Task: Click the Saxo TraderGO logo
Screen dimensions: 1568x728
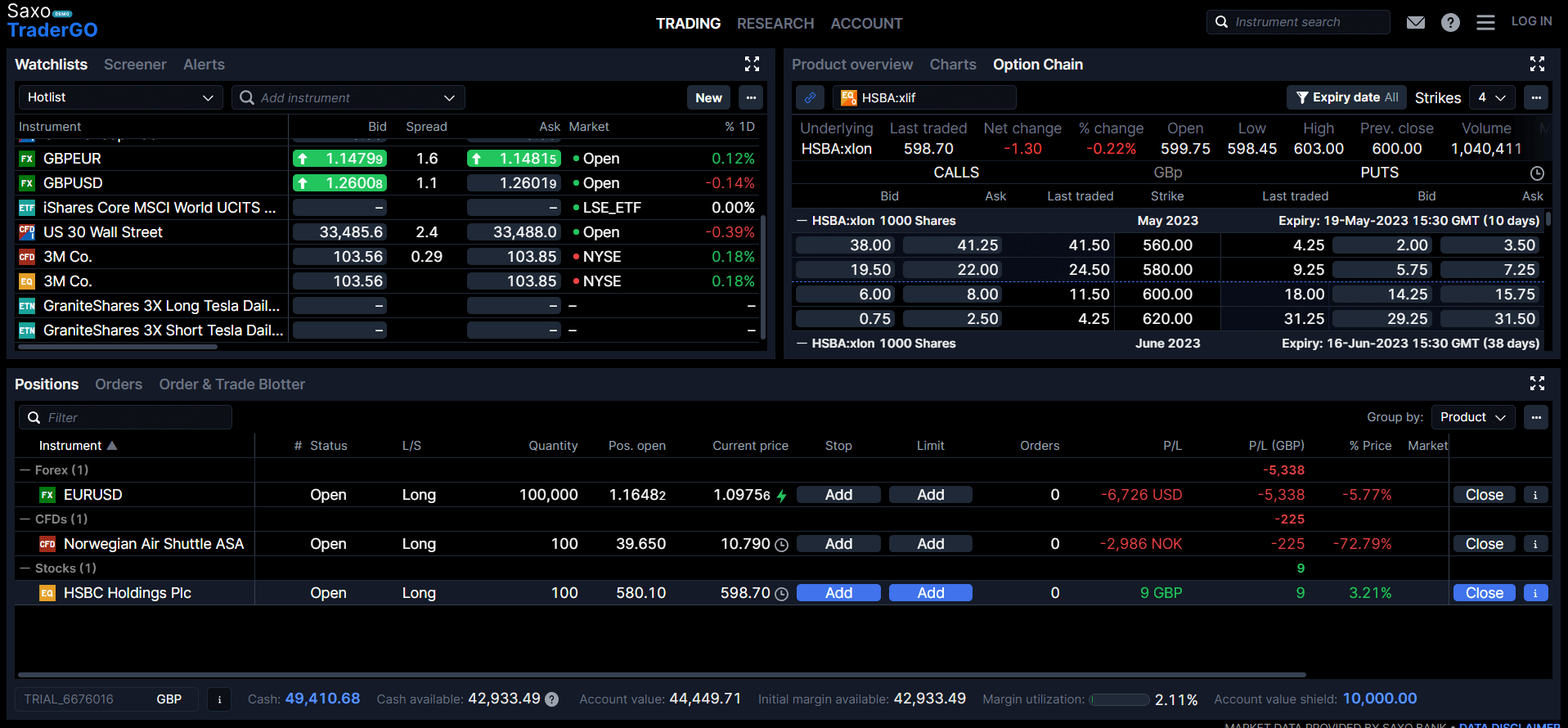Action: (x=52, y=21)
